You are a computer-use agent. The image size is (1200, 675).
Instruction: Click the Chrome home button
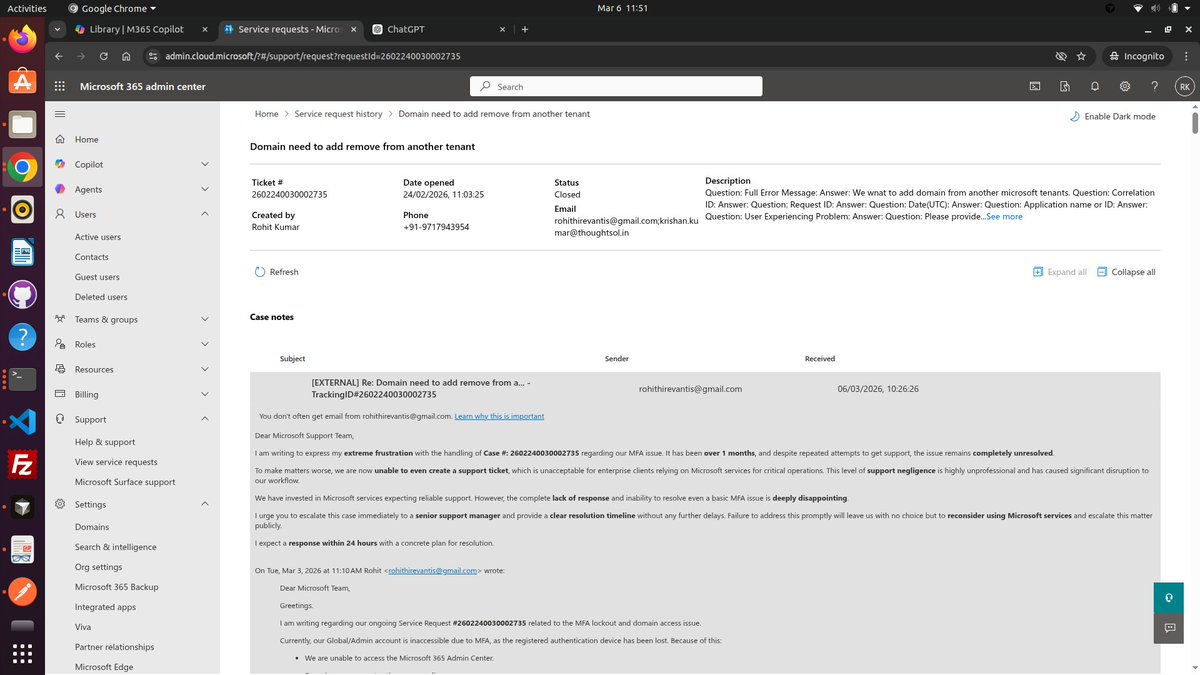click(127, 56)
